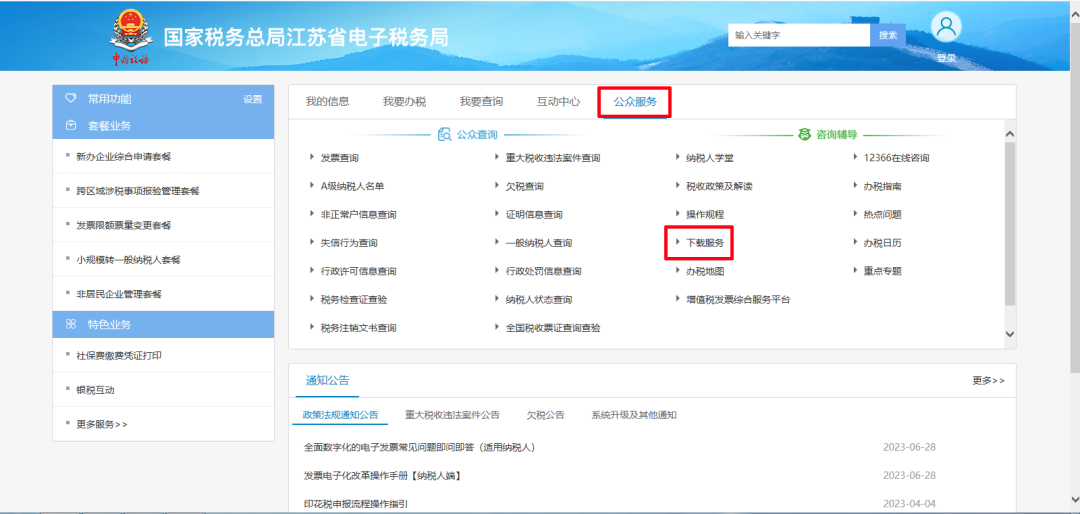Image resolution: width=1080 pixels, height=514 pixels.
Task: Open 下载服务
Action: (x=705, y=243)
